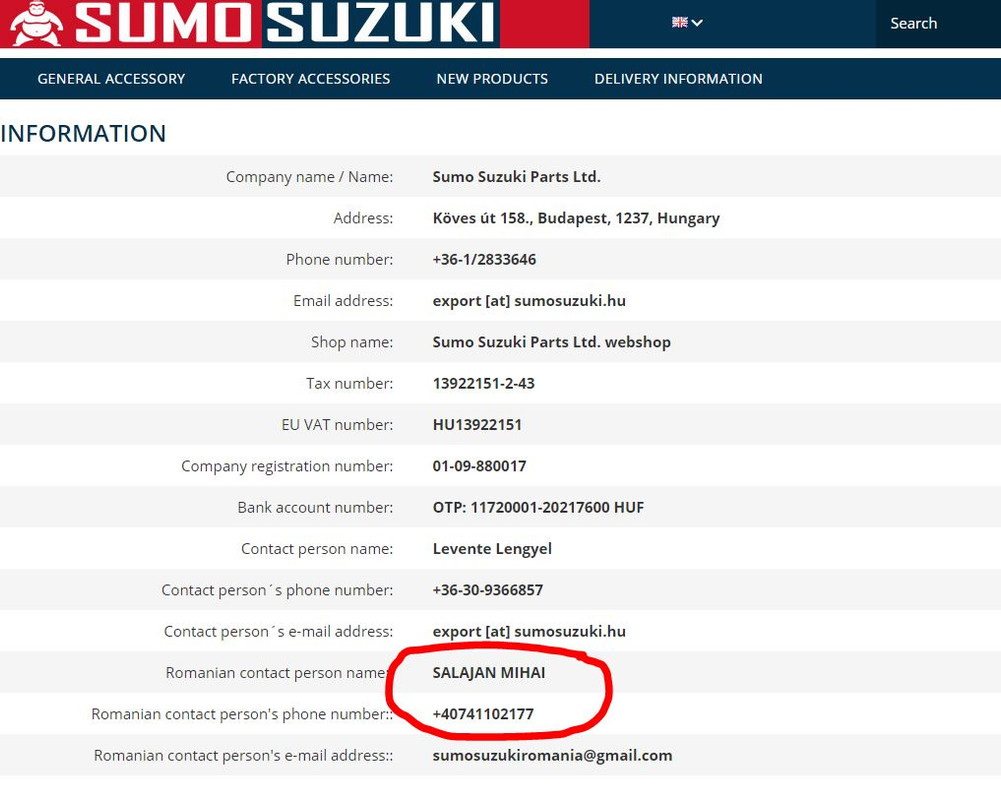The image size is (1001, 800).
Task: Select company registration number 01-09-880017
Action: click(x=479, y=466)
